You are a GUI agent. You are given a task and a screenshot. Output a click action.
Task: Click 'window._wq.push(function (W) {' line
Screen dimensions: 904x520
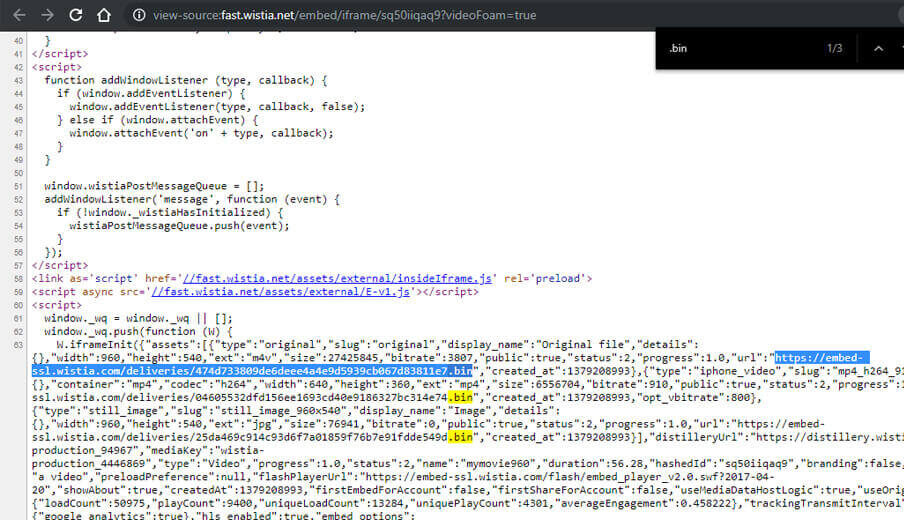point(138,331)
